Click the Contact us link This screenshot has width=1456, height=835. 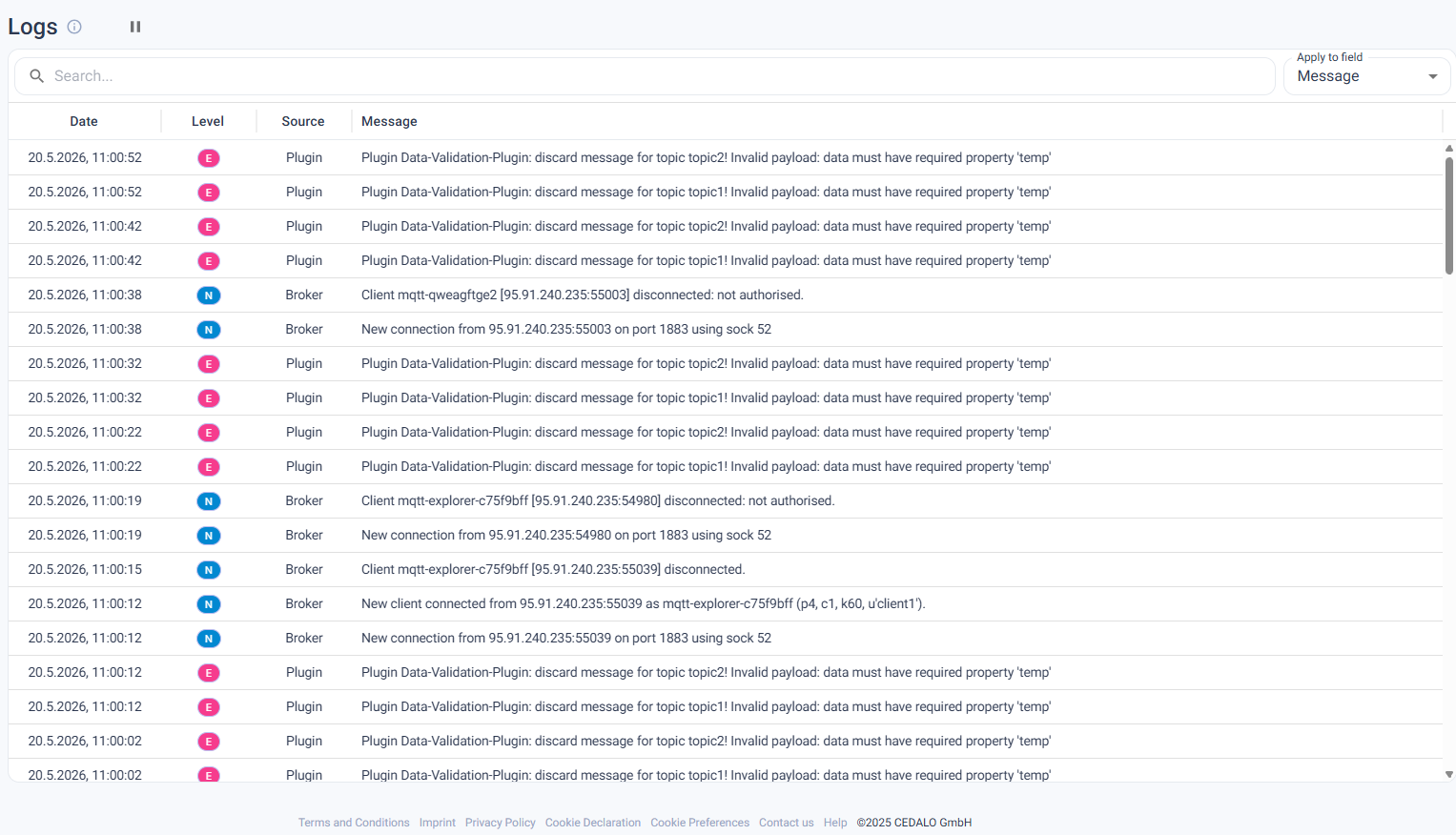coord(787,823)
